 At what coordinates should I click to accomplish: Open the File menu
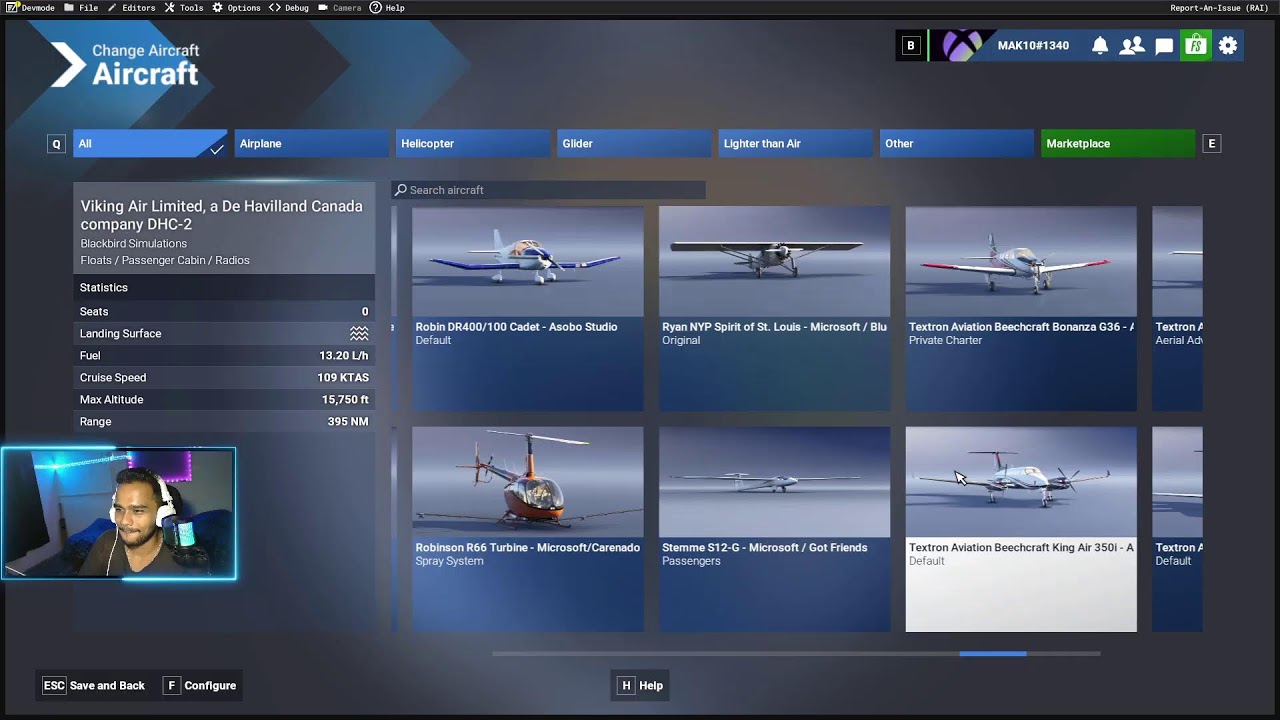[81, 7]
